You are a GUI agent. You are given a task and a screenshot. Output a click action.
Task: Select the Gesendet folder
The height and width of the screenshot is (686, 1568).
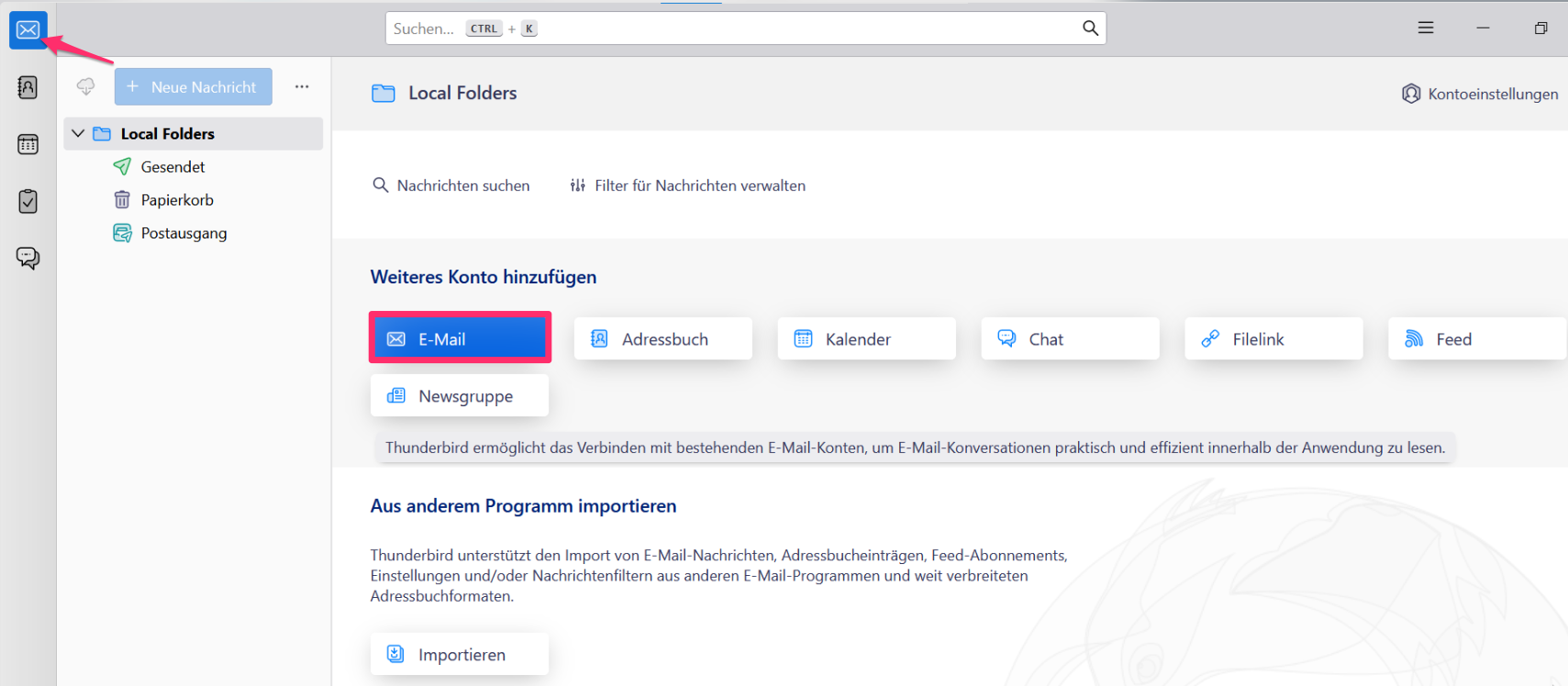click(x=172, y=167)
